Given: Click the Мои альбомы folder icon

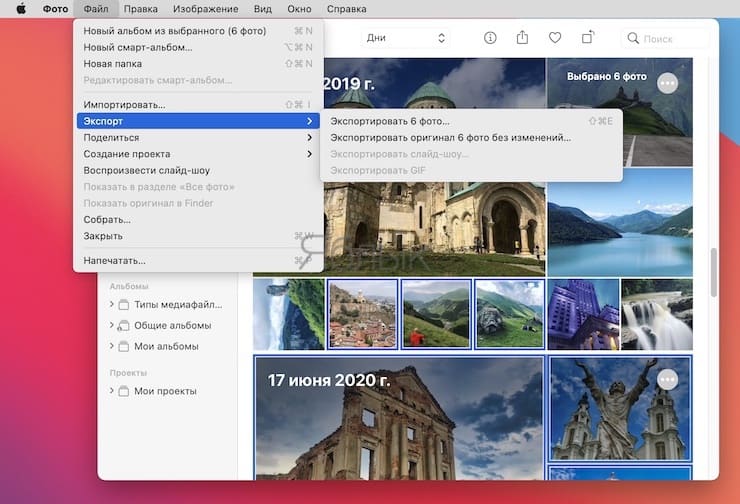Looking at the screenshot, I should 124,346.
